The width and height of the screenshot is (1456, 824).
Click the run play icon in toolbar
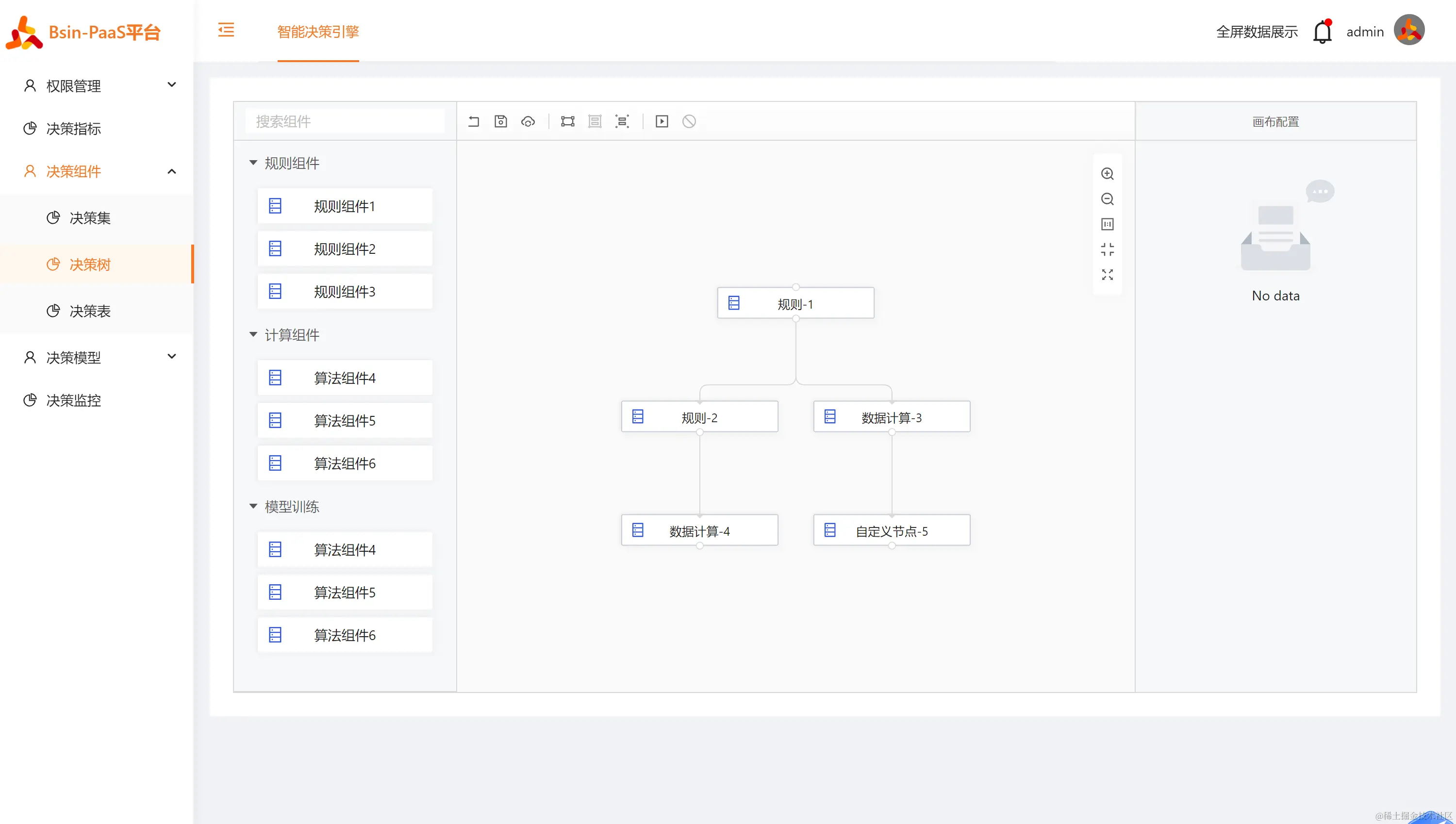(662, 121)
